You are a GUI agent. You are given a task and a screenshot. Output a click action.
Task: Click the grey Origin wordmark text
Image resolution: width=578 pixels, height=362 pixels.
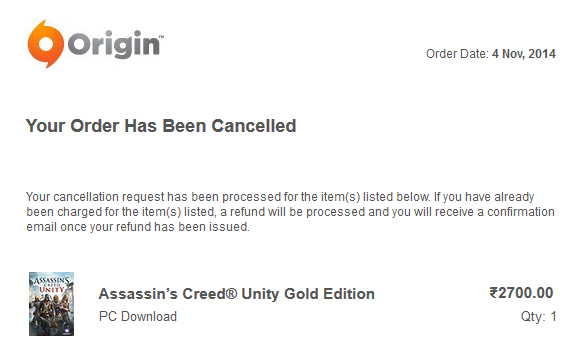(114, 44)
